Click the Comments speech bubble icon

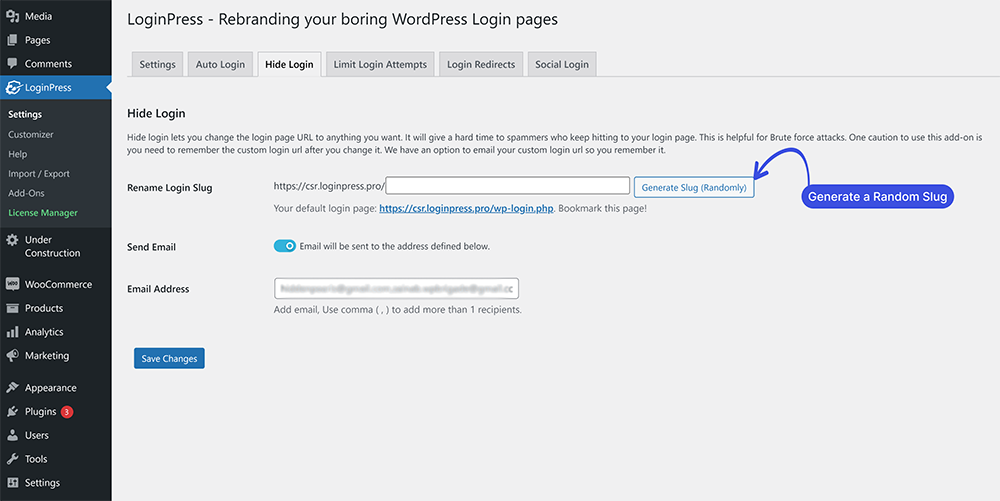click(12, 64)
